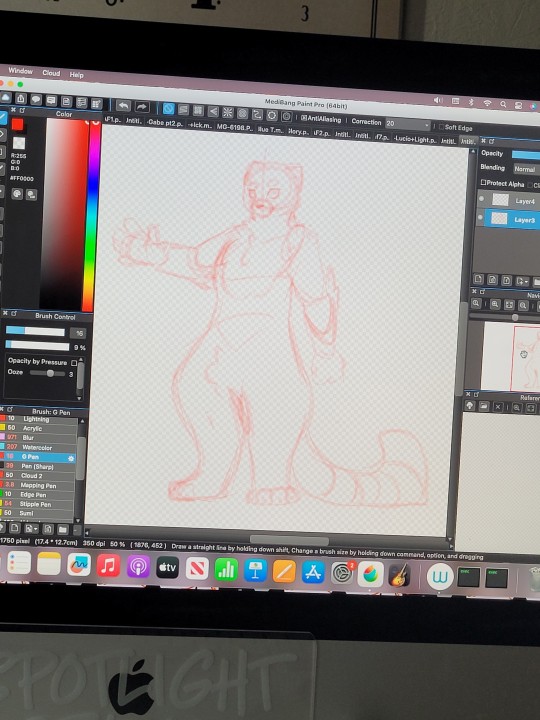Viewport: 540px width, 720px height.
Task: Toggle Opacity by Pressure checkbox
Action: point(74,363)
